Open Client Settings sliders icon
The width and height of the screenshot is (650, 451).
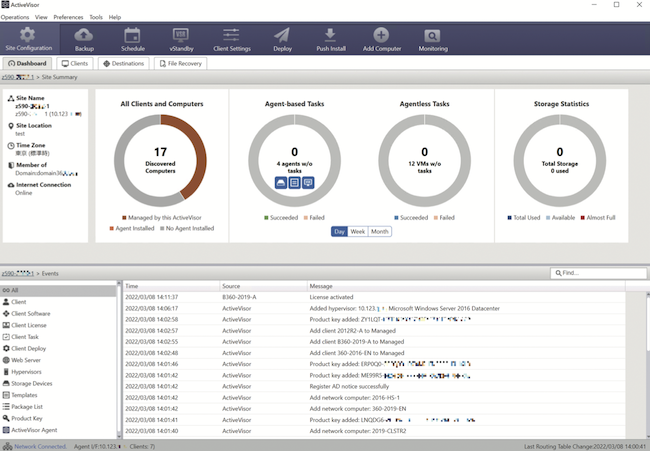tap(230, 40)
